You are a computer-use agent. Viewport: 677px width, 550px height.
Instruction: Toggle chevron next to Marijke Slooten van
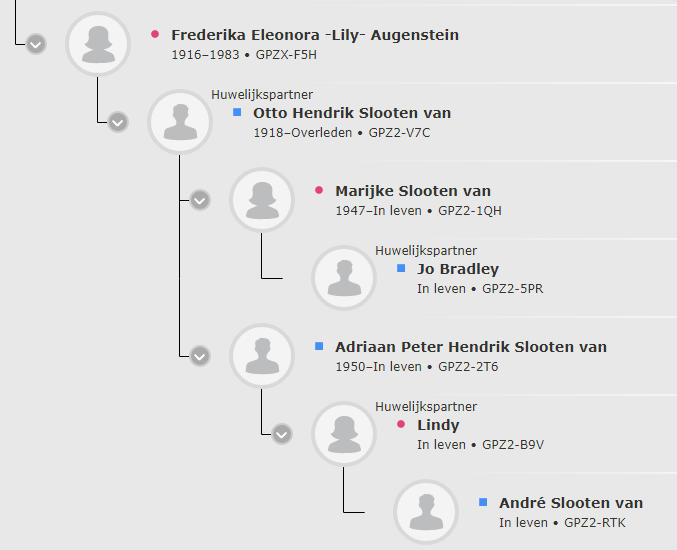pos(200,200)
